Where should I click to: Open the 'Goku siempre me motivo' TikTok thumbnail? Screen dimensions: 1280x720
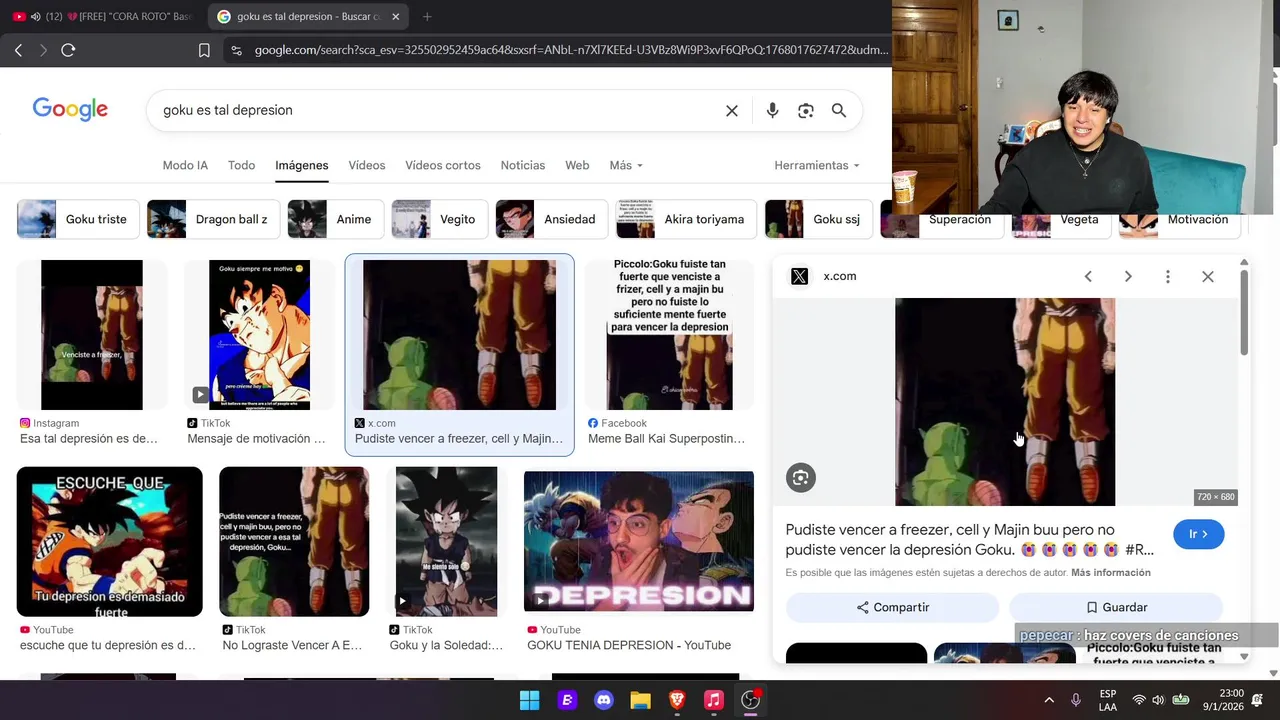(259, 335)
